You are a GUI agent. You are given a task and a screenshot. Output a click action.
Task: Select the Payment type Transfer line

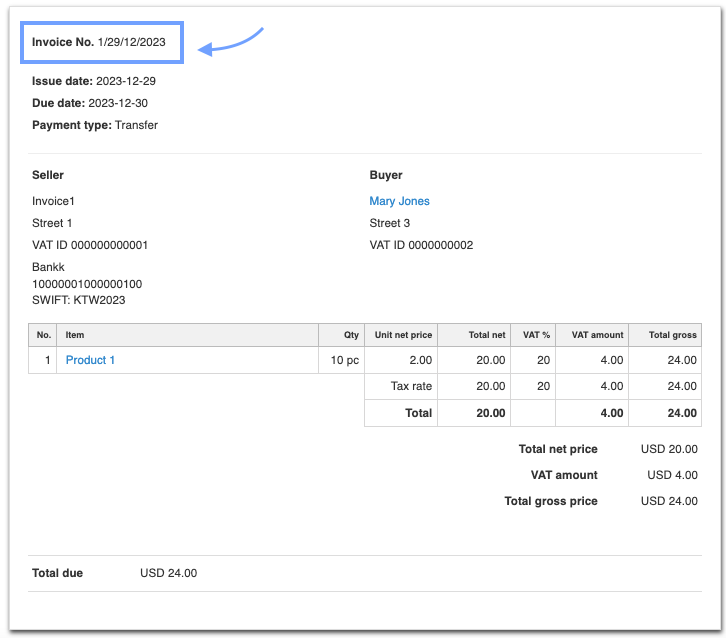coord(95,125)
